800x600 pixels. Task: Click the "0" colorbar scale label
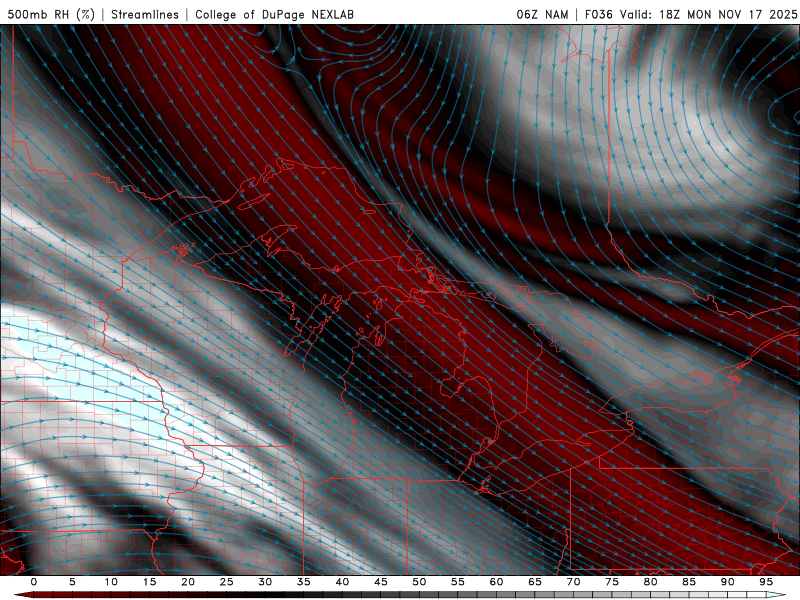pos(34,582)
